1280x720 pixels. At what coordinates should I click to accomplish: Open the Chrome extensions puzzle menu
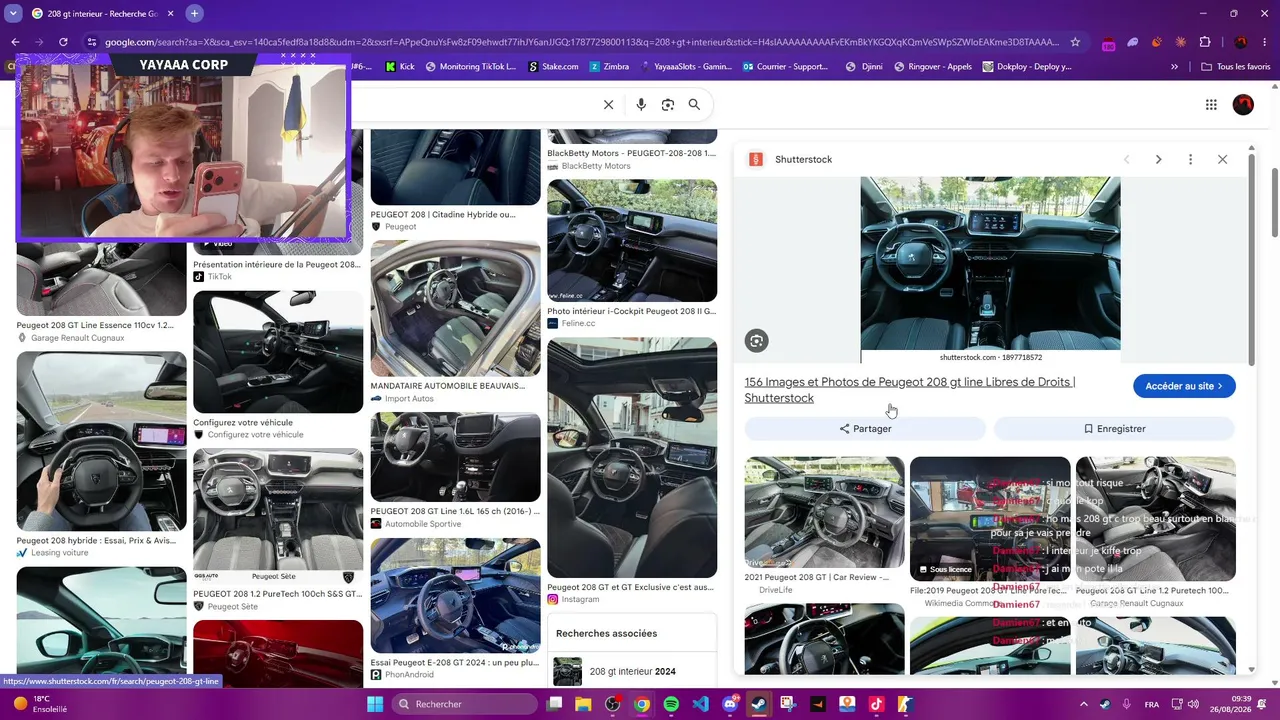pos(1204,42)
